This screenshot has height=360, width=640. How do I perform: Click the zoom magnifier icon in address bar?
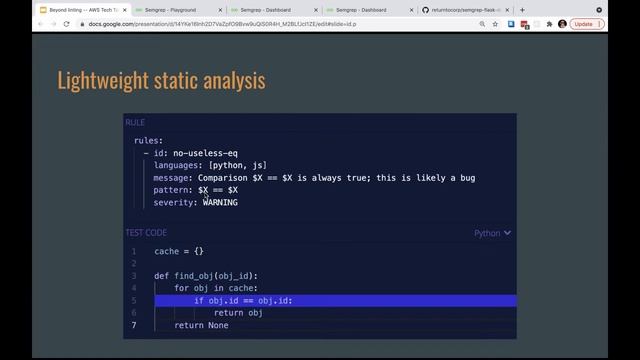(x=482, y=24)
